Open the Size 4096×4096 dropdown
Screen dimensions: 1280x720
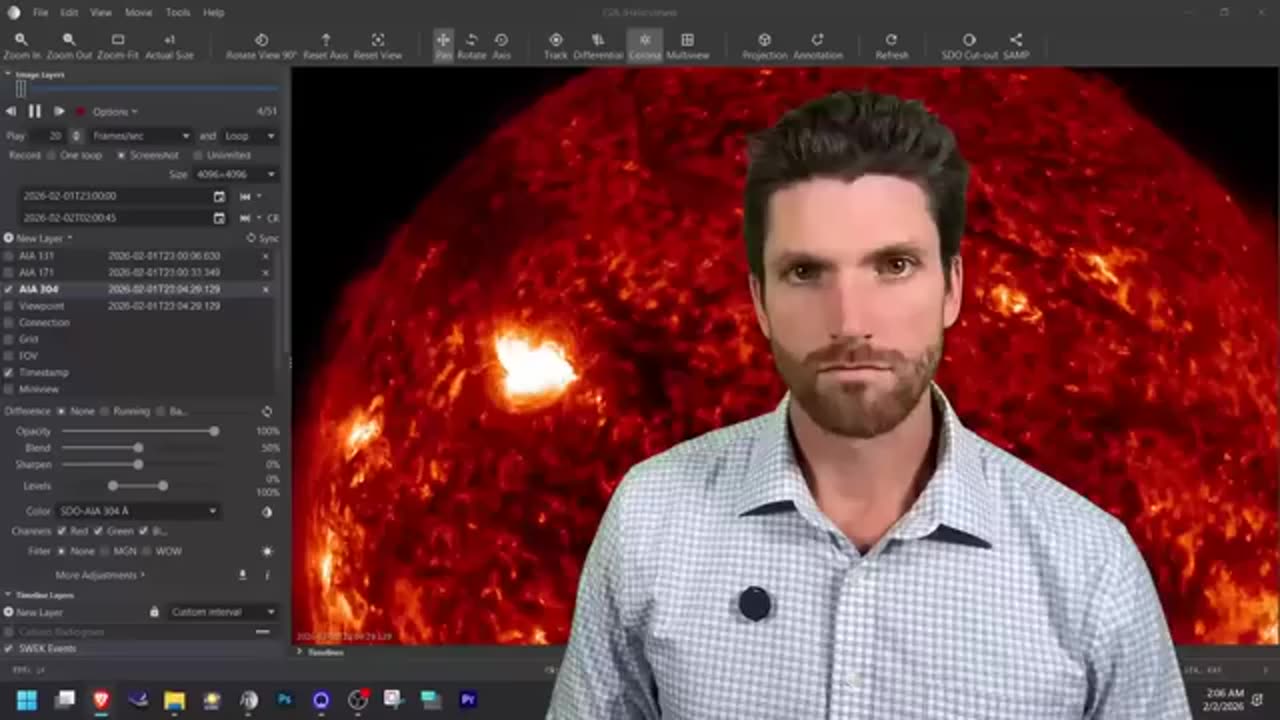(x=235, y=174)
